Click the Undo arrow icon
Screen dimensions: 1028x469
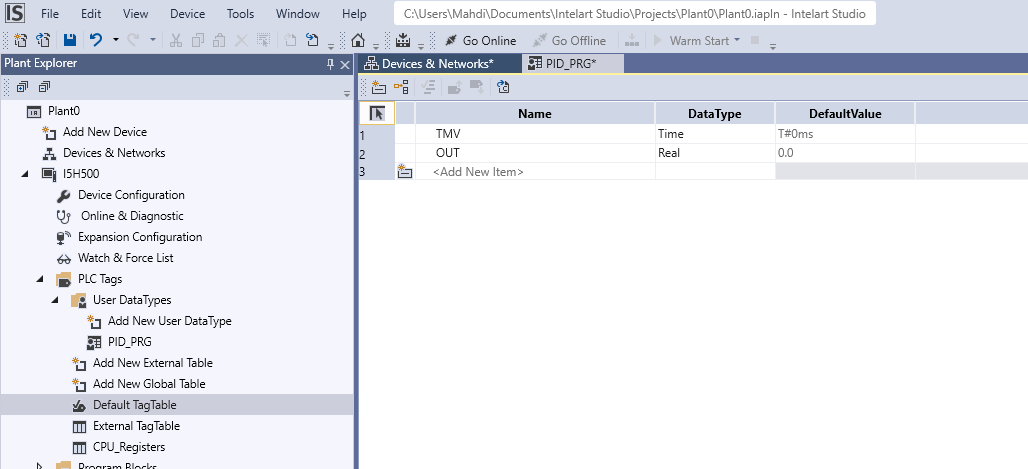click(x=96, y=41)
